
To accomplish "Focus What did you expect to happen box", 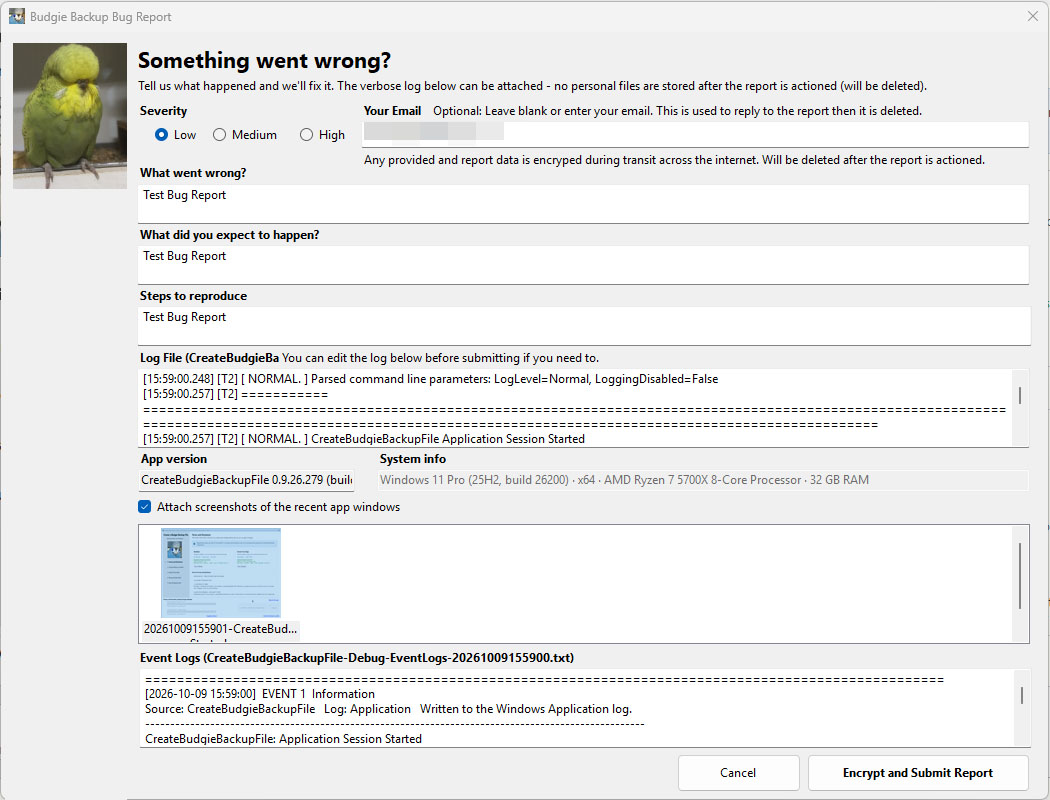I will point(583,264).
